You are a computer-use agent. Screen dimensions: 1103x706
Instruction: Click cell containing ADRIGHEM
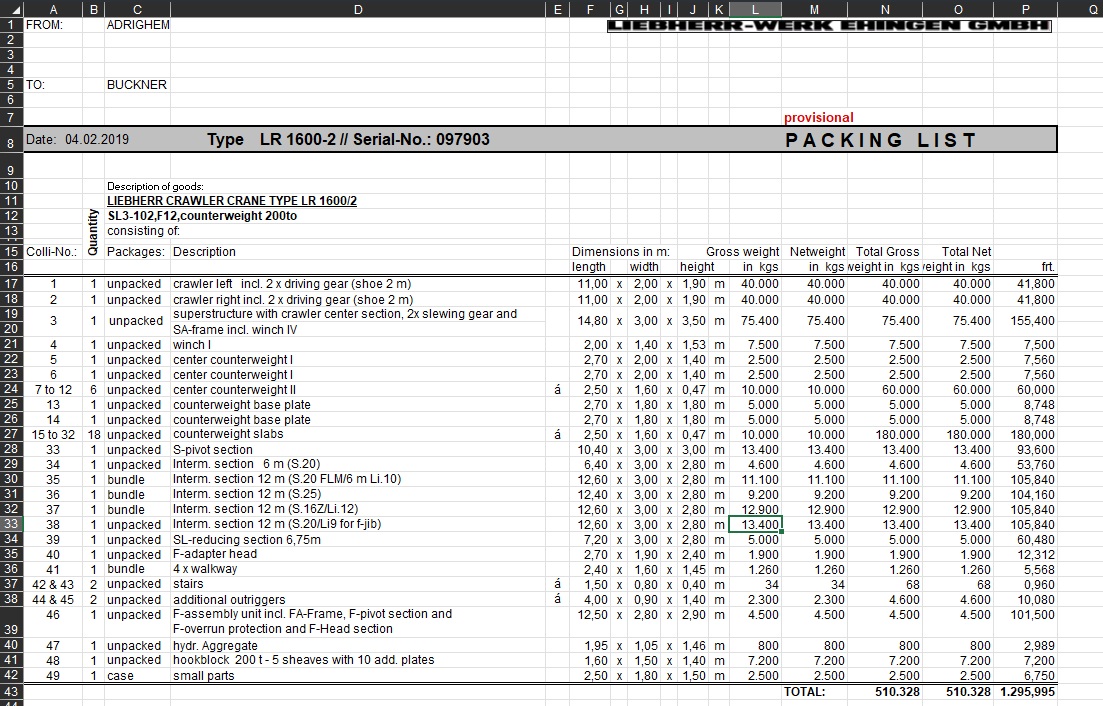click(x=138, y=25)
